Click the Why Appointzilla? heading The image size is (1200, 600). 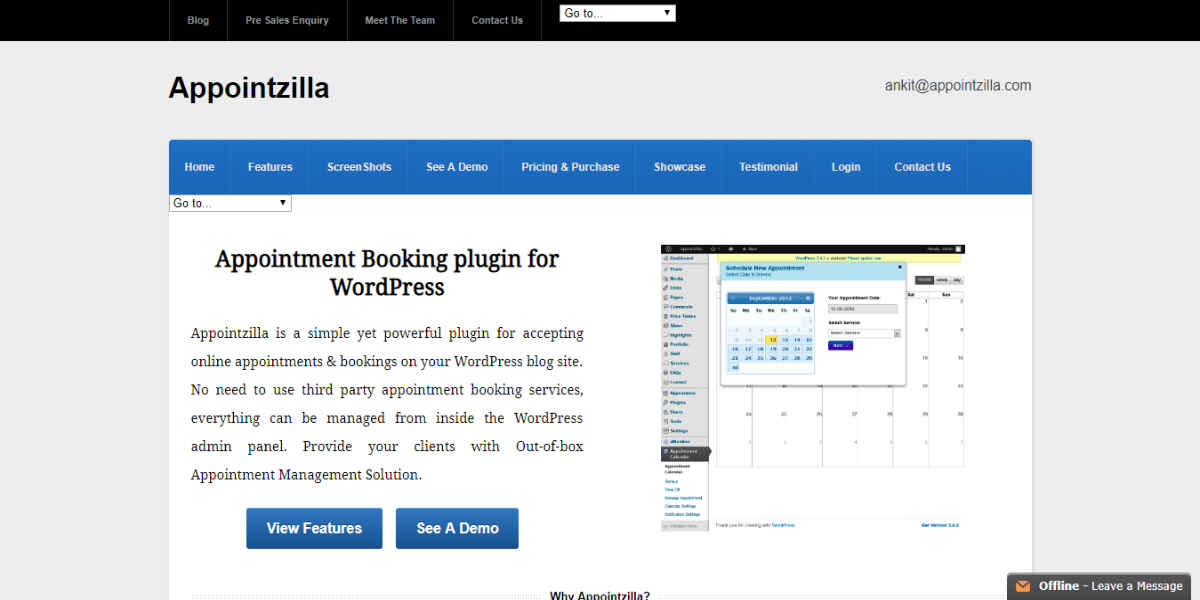click(600, 595)
